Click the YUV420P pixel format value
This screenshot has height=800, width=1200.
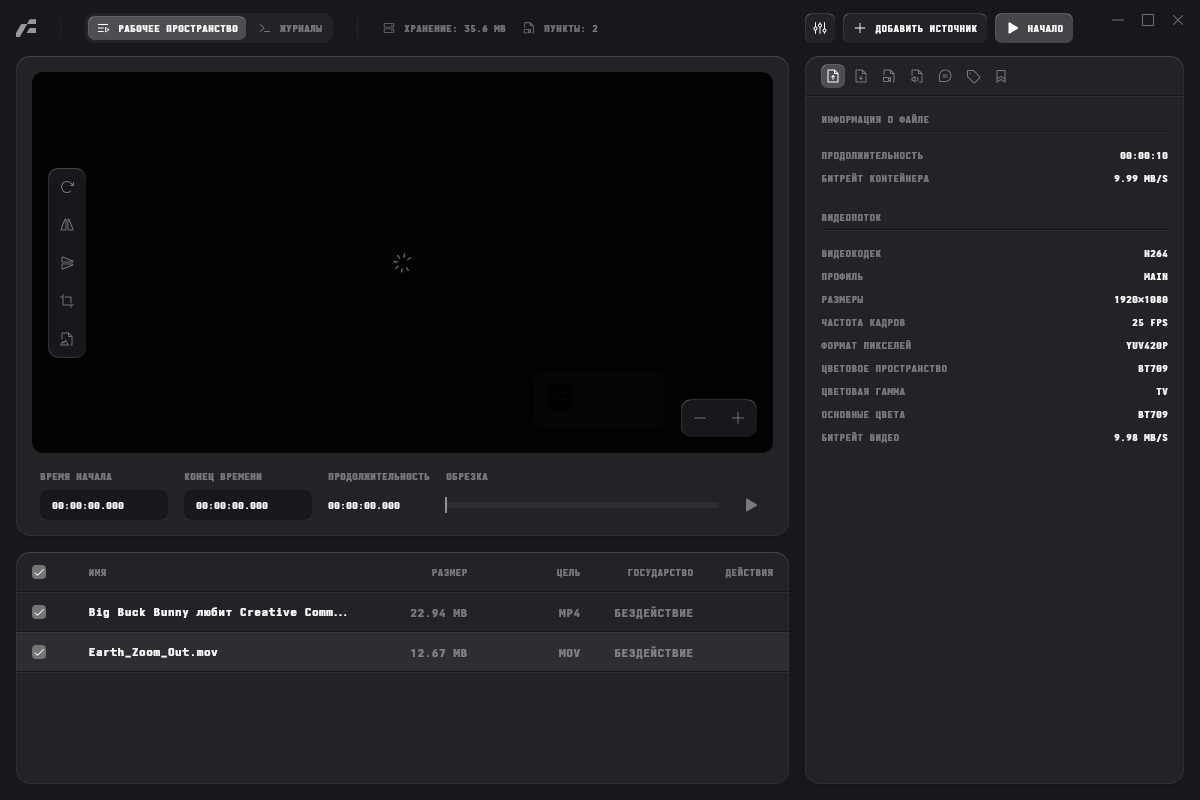[1147, 346]
